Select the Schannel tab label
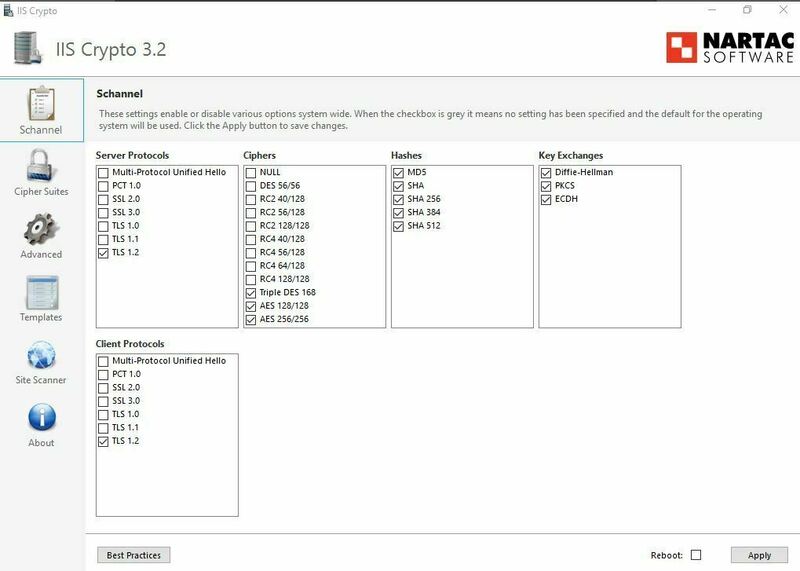Image resolution: width=800 pixels, height=571 pixels. [41, 130]
